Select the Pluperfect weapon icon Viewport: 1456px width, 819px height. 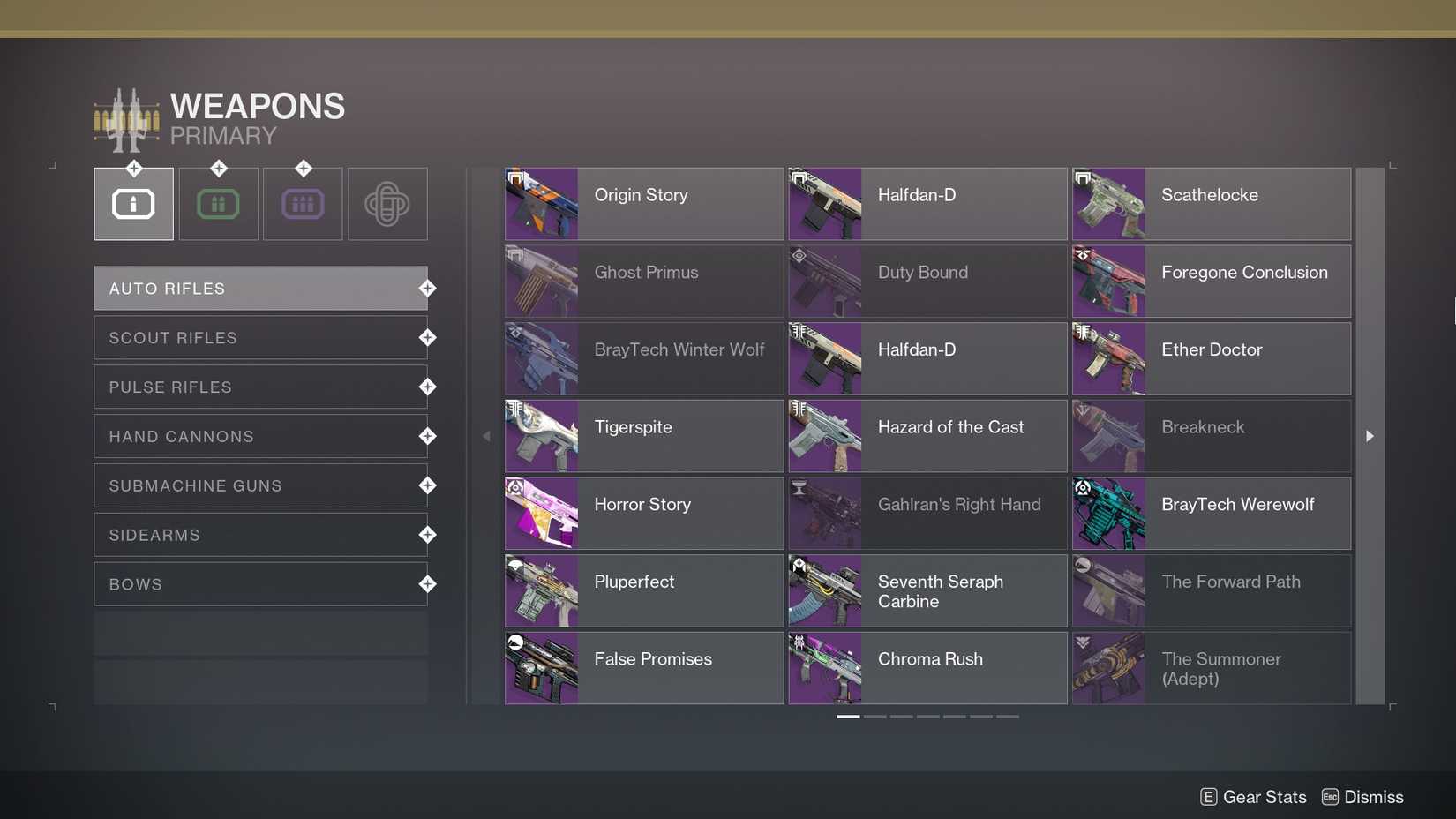tap(541, 590)
